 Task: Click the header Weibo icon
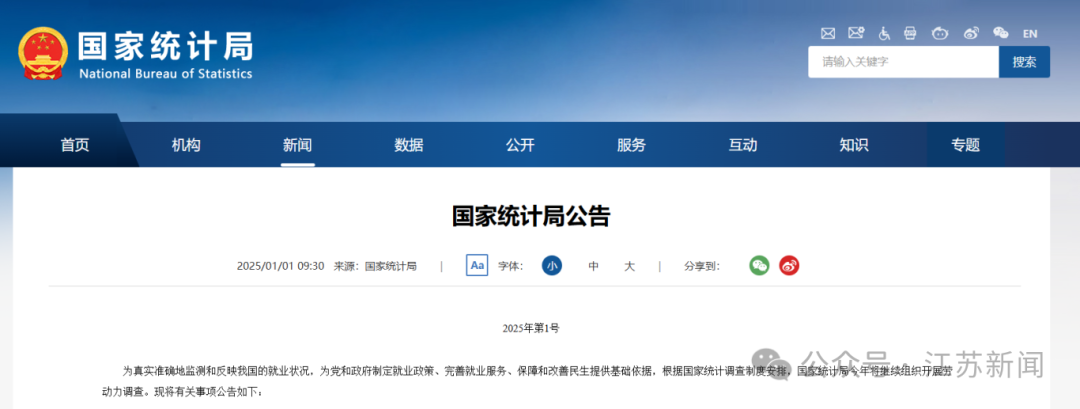pos(971,33)
